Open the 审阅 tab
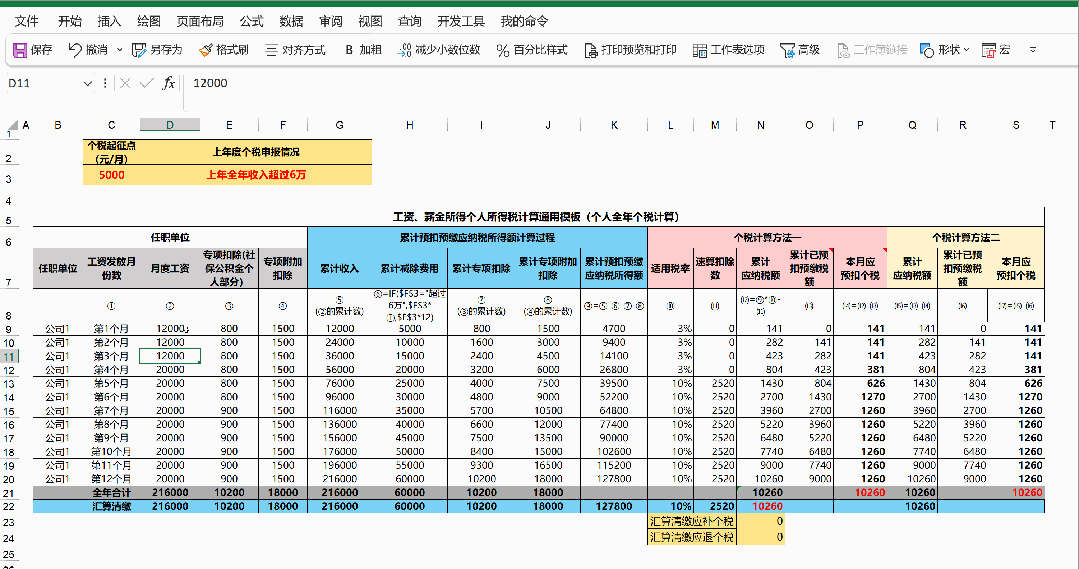 (x=331, y=21)
